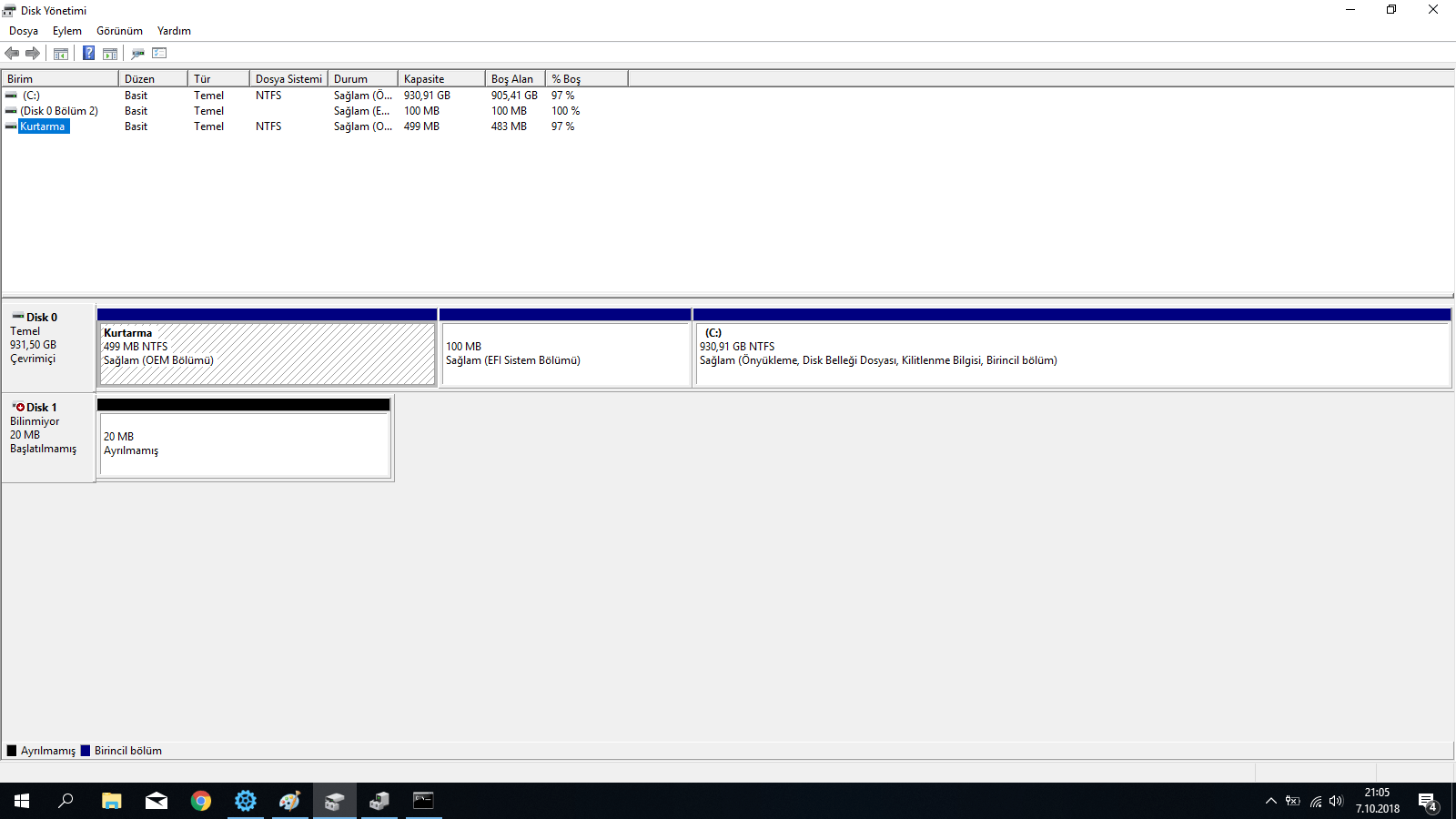Open Google Chrome from the taskbar
Screen dimensions: 1456x819
(x=201, y=801)
